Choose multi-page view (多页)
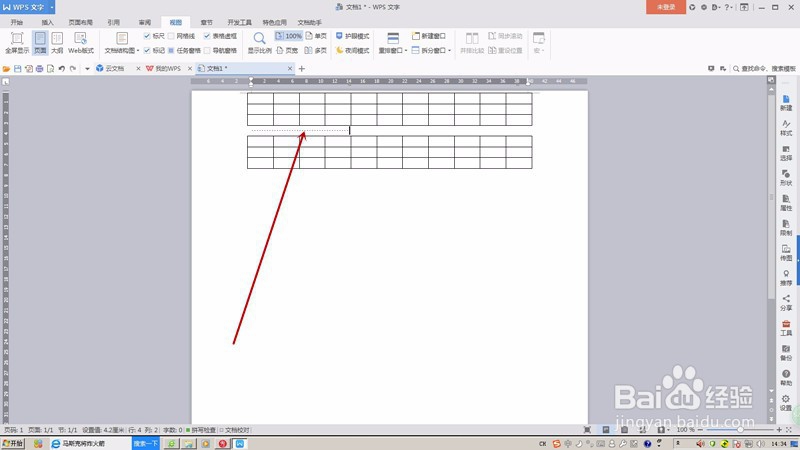 click(x=316, y=51)
